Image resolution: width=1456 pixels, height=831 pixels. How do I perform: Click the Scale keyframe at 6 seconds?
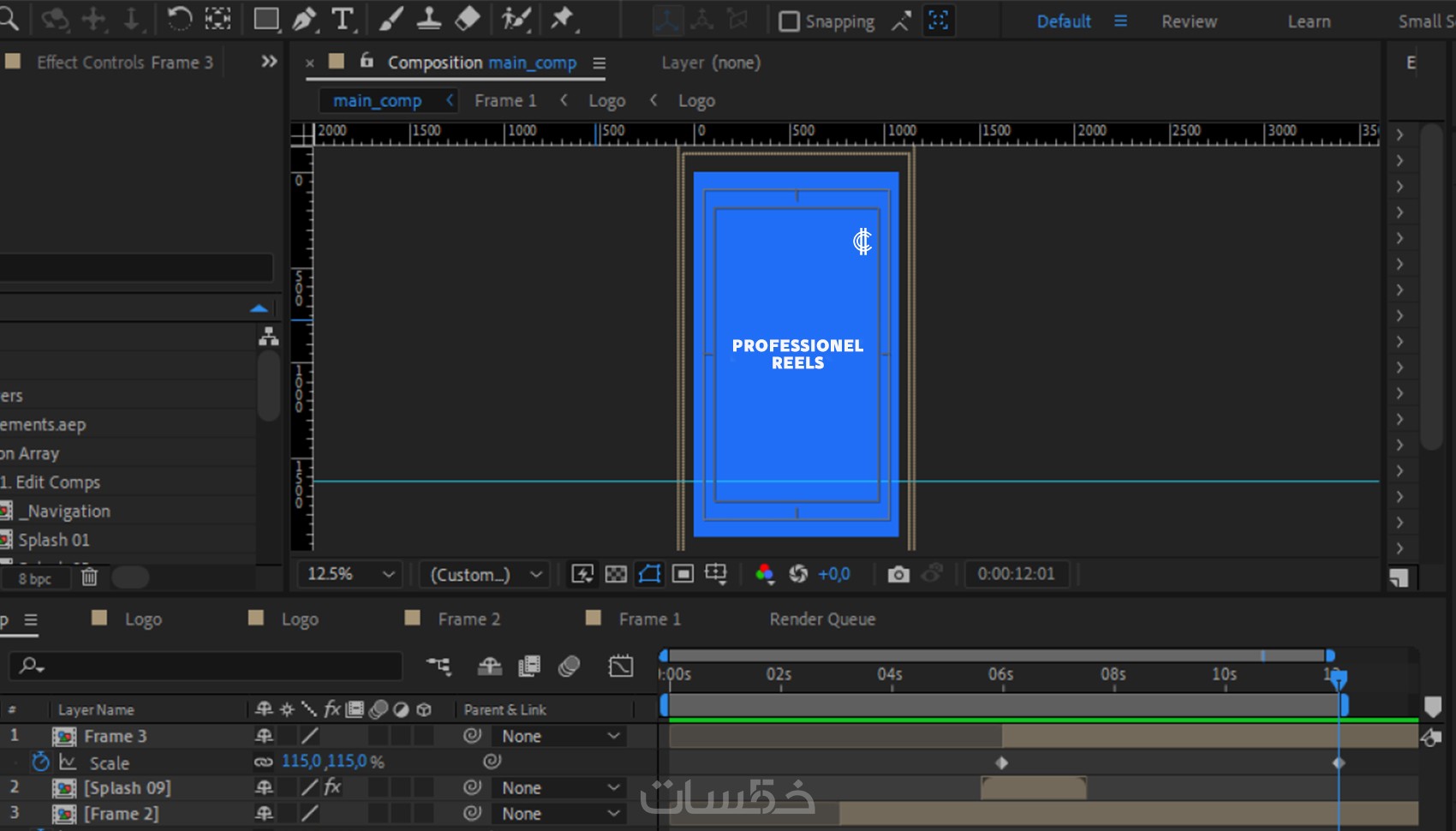pyautogui.click(x=1001, y=762)
